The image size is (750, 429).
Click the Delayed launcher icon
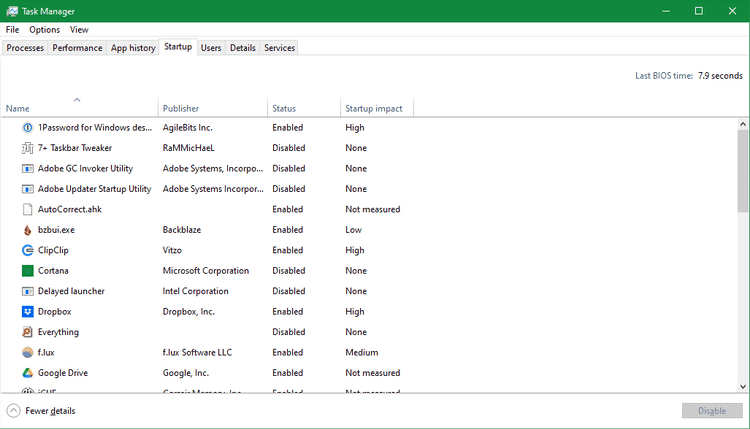tap(28, 291)
